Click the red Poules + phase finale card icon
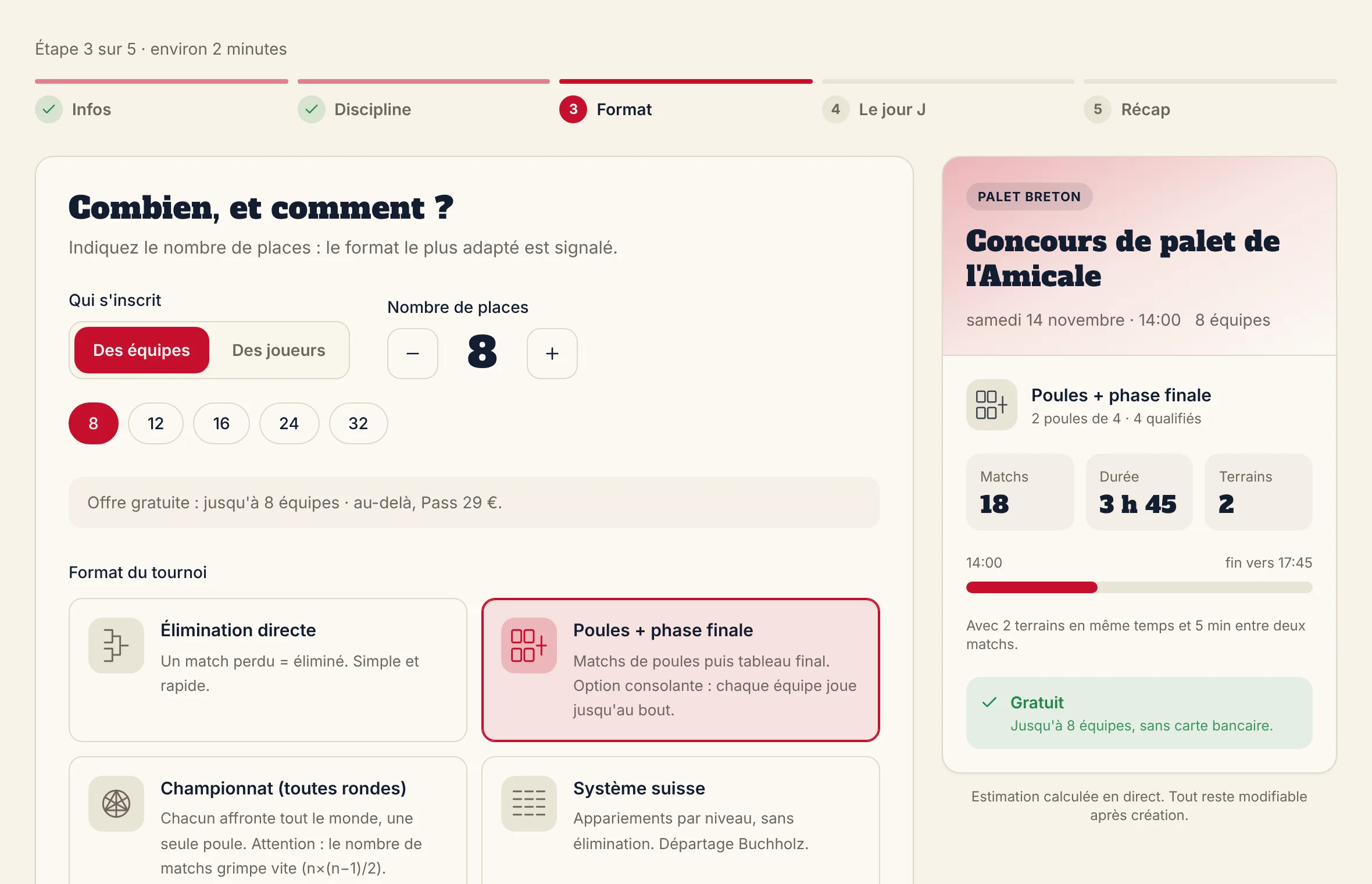The image size is (1372, 884). (529, 646)
